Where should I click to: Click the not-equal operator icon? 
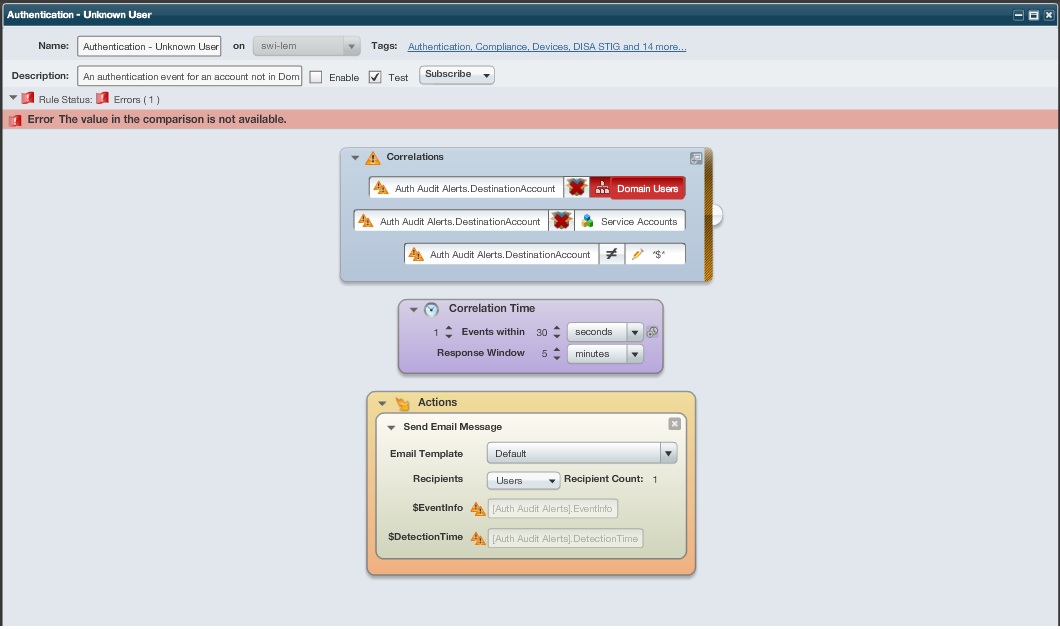point(611,254)
